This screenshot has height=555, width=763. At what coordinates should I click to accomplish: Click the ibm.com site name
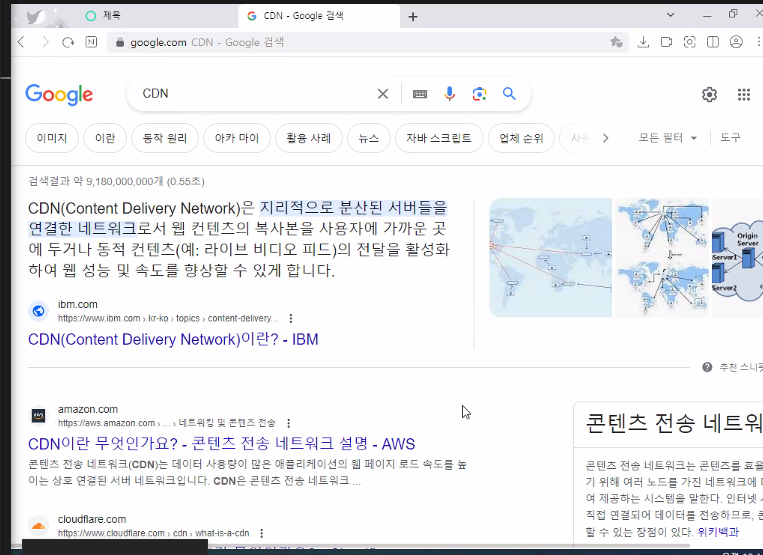click(77, 304)
